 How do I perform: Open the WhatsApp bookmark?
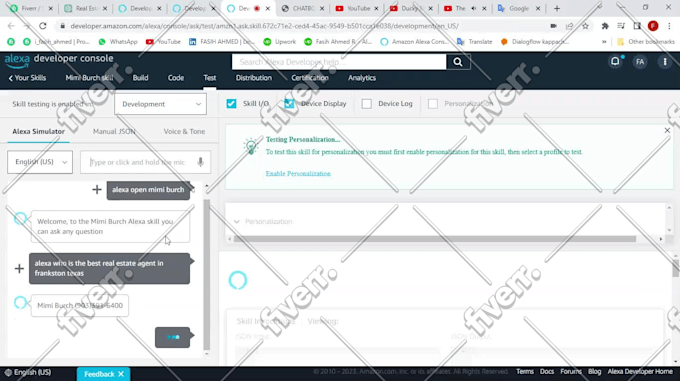[x=118, y=42]
